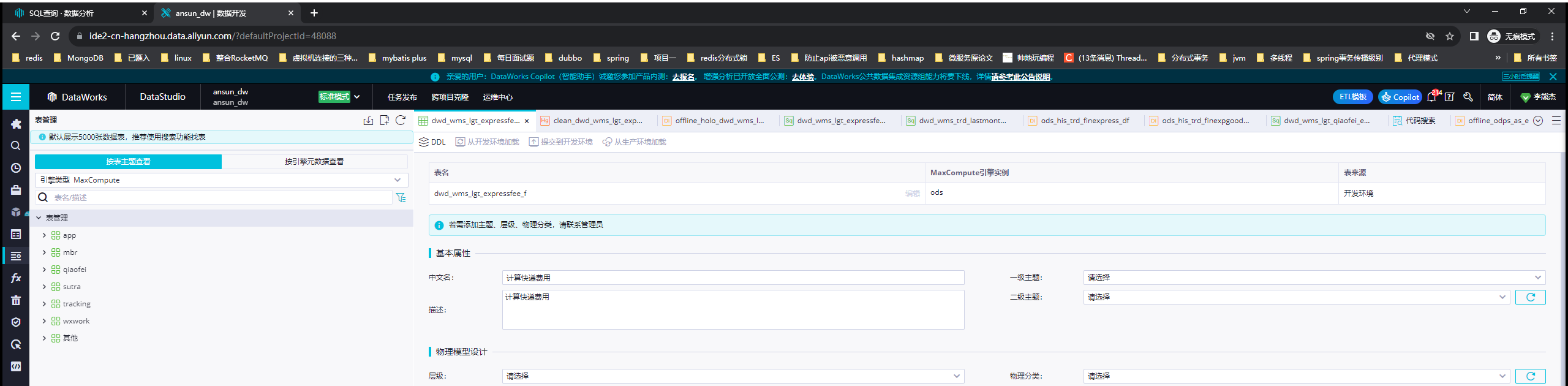Click 从生产环境加载 button
The width and height of the screenshot is (1568, 386).
(635, 142)
